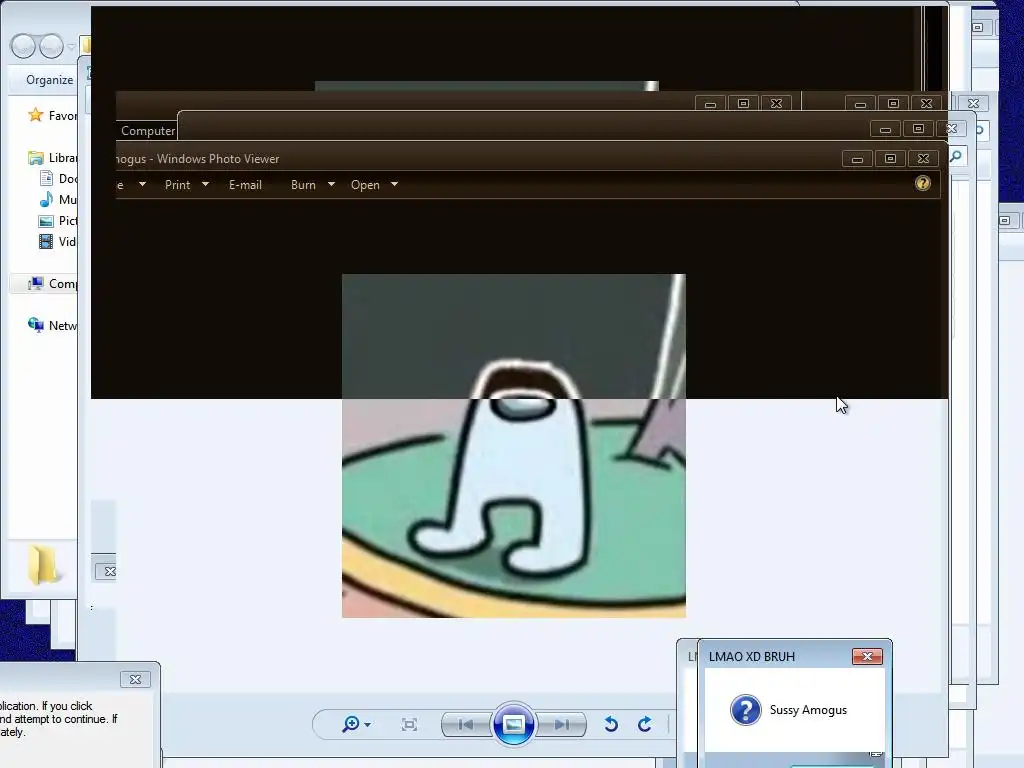Click the Sussy Amogus message text
The image size is (1024, 768).
808,710
